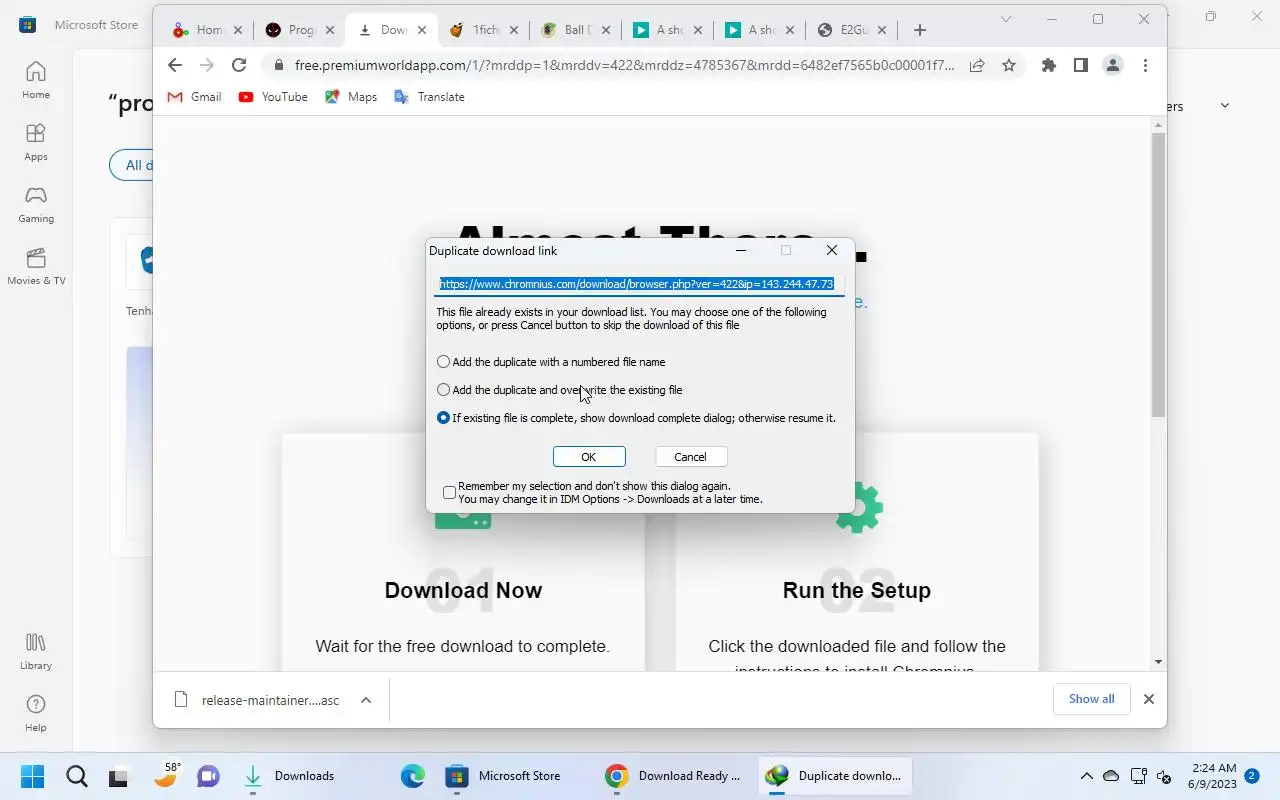This screenshot has height=800, width=1280.
Task: Open the notification center badge
Action: tap(1252, 776)
